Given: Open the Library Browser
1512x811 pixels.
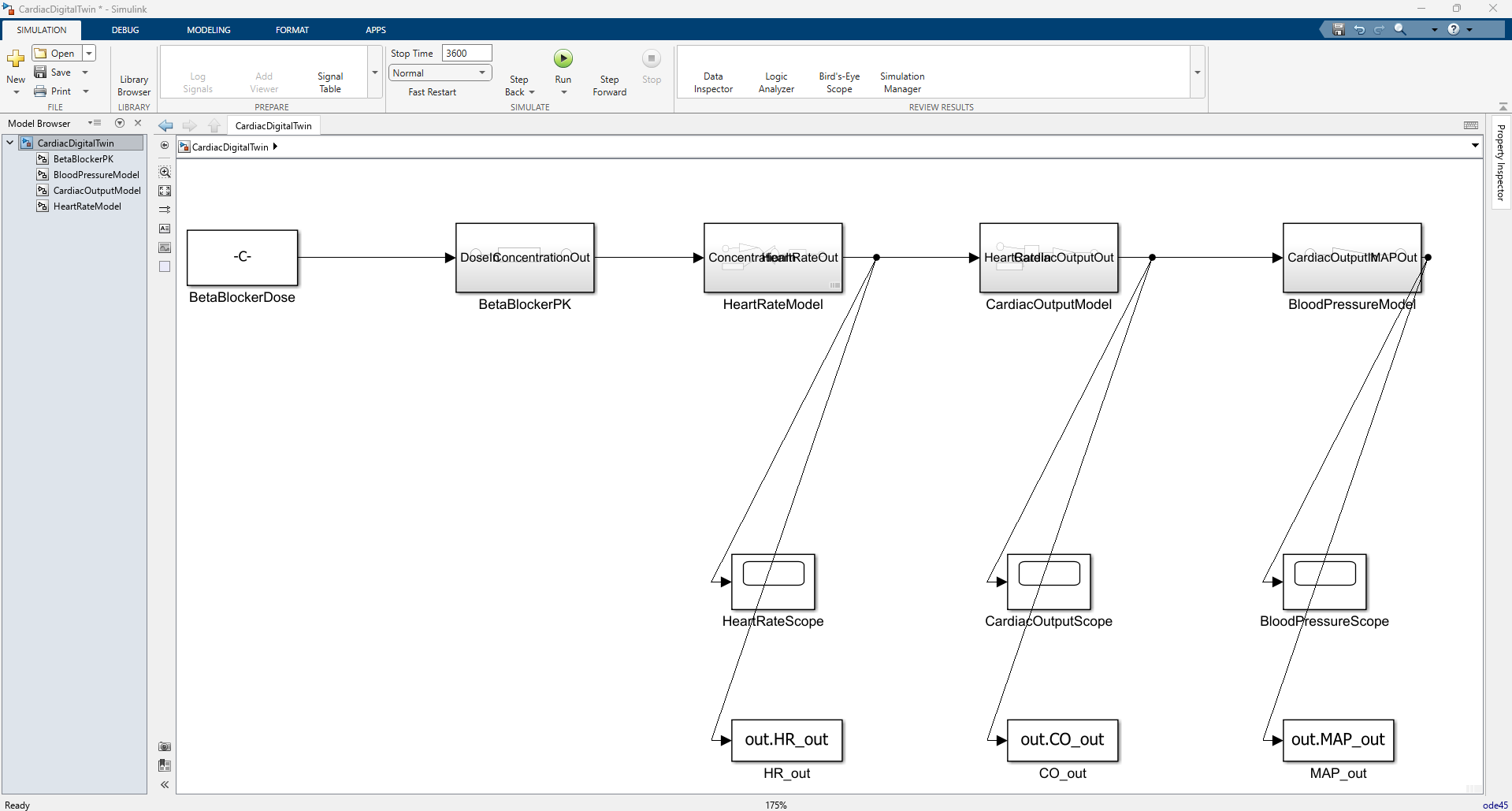Looking at the screenshot, I should [x=134, y=85].
